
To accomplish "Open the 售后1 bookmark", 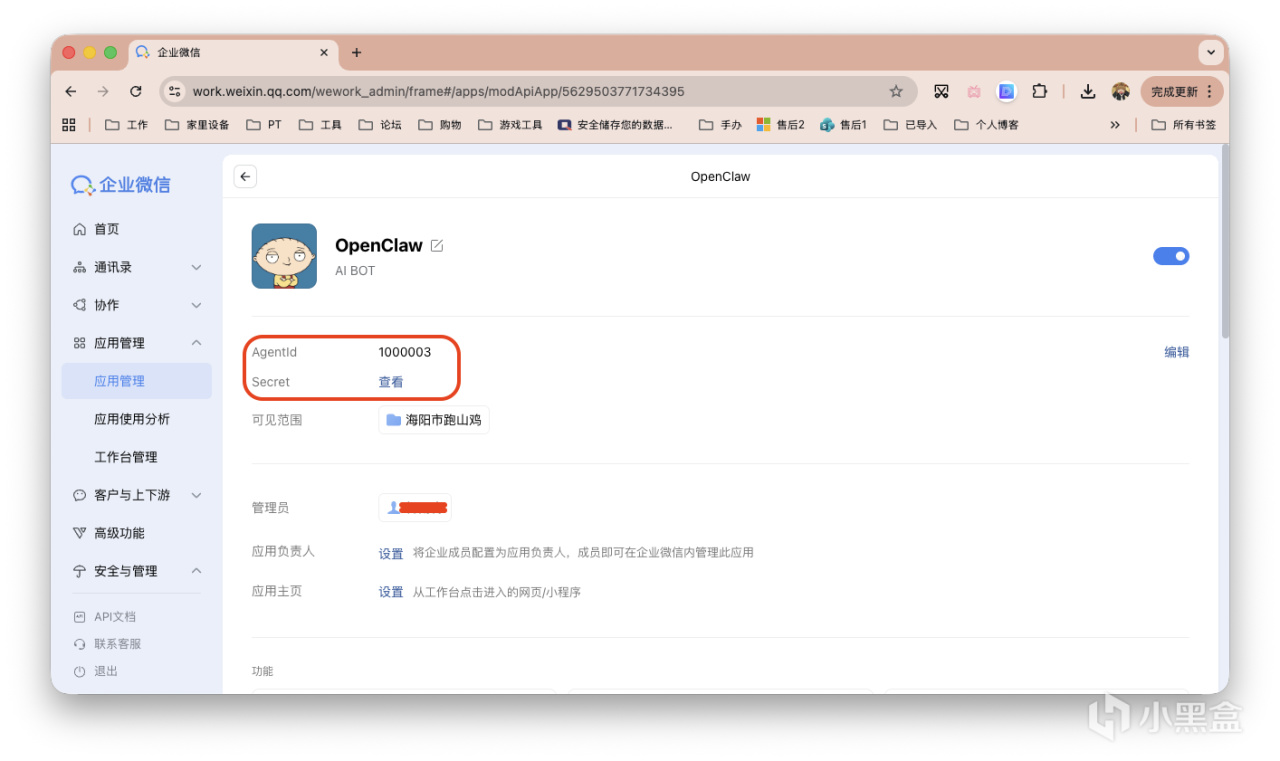I will 843,125.
